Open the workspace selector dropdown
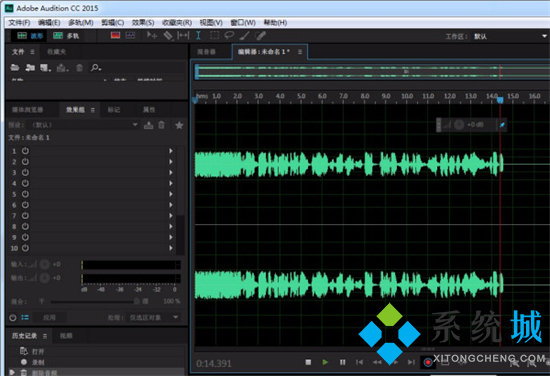 click(544, 36)
